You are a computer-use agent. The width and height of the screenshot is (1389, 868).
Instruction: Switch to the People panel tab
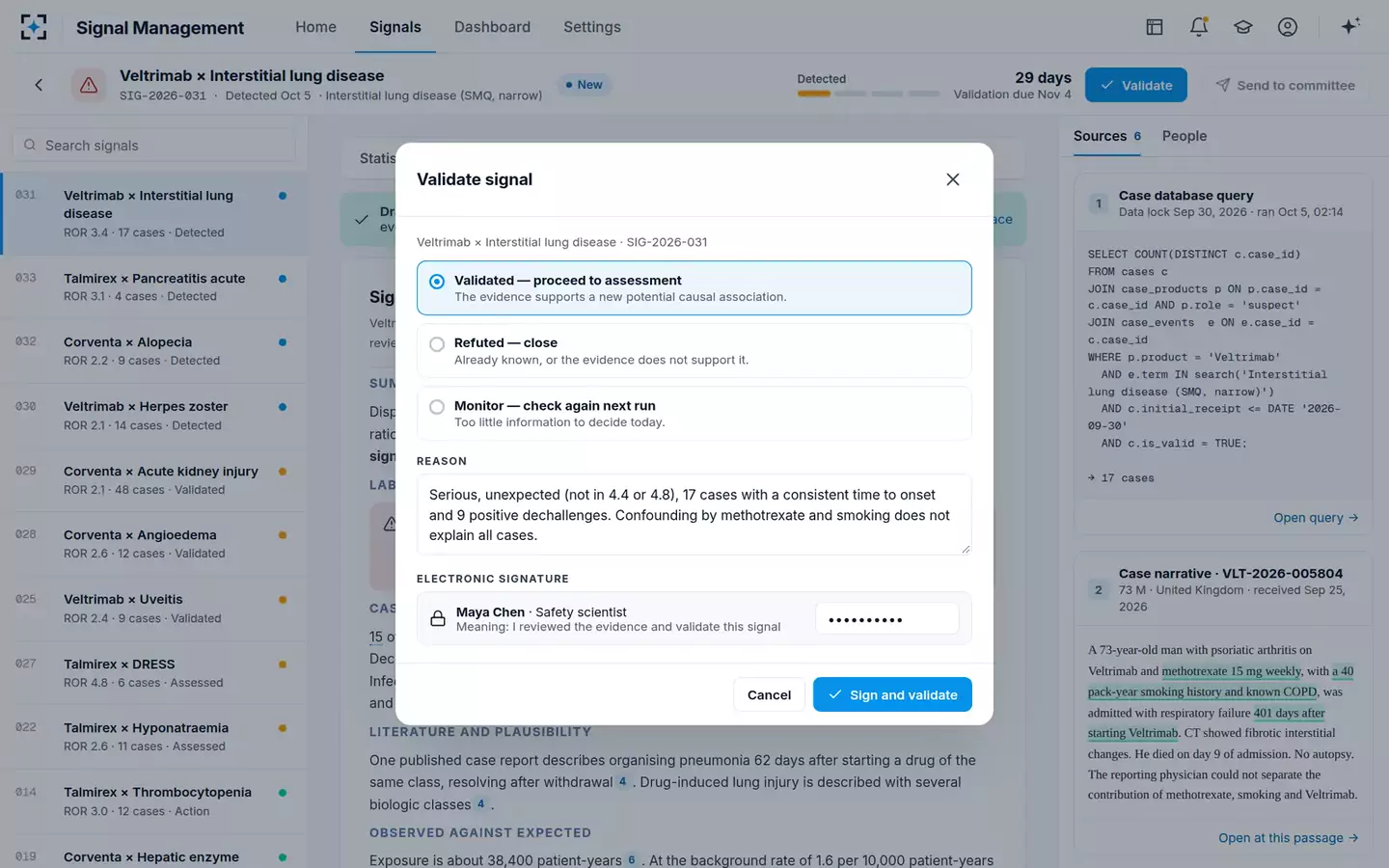[x=1184, y=136]
